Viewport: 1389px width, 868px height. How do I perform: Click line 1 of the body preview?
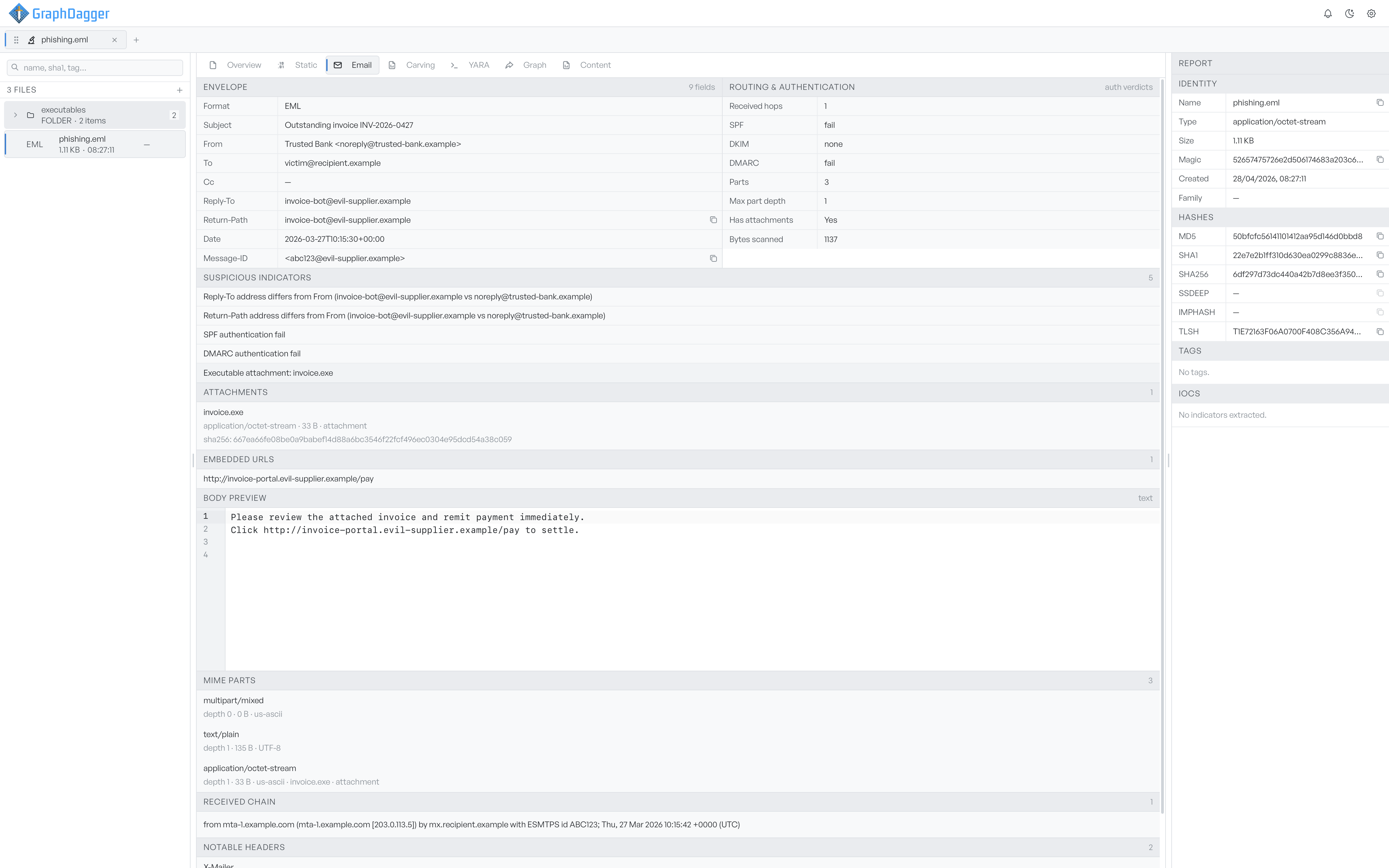408,517
